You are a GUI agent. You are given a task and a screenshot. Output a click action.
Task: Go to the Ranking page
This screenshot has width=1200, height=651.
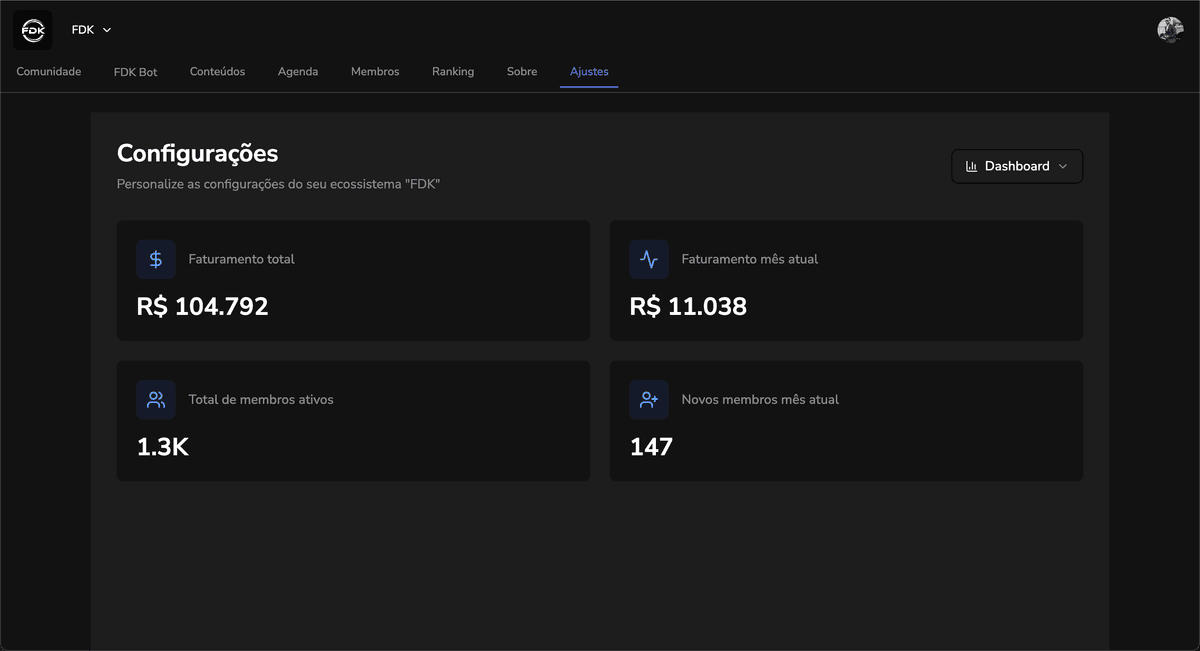[453, 71]
